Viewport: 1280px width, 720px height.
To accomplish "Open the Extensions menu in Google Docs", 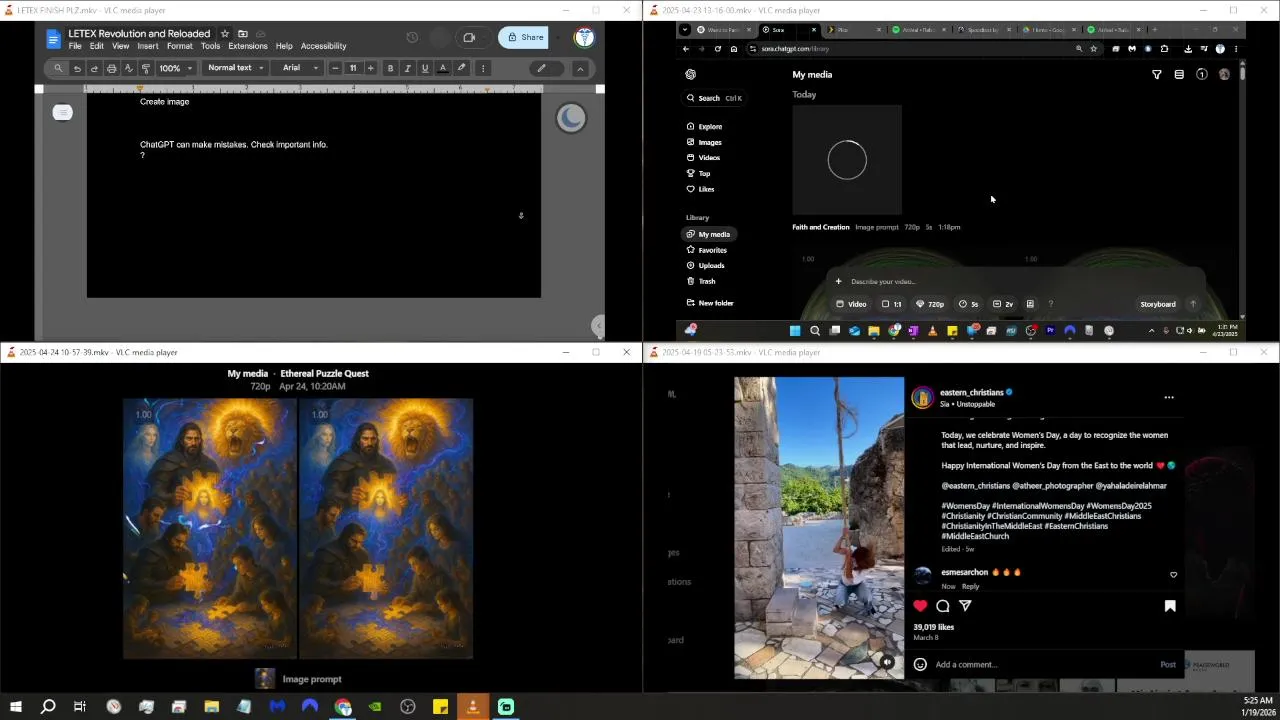I will click(248, 46).
